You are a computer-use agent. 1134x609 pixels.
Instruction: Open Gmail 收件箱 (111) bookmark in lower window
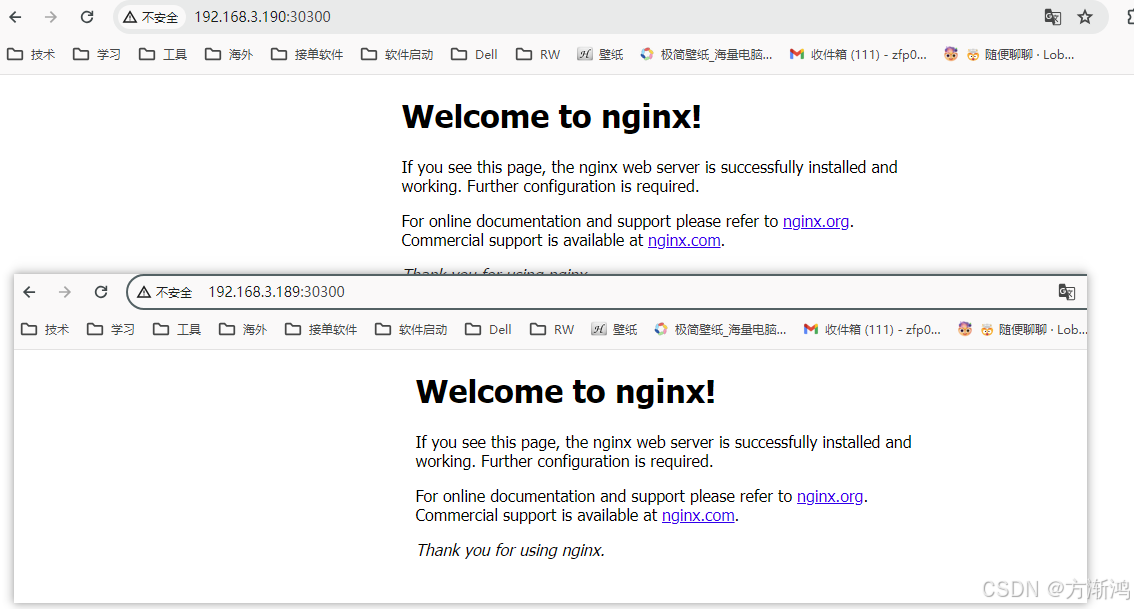click(871, 329)
